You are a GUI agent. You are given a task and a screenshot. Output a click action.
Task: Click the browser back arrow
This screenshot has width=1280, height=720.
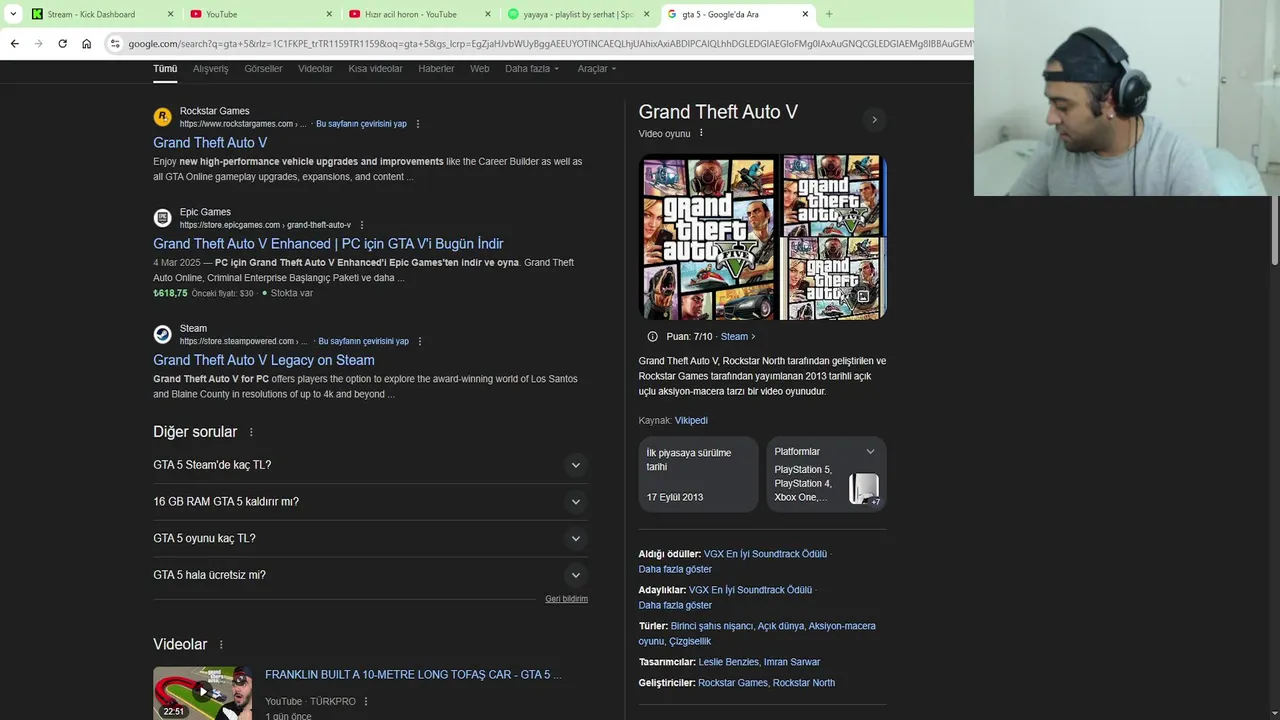[14, 44]
